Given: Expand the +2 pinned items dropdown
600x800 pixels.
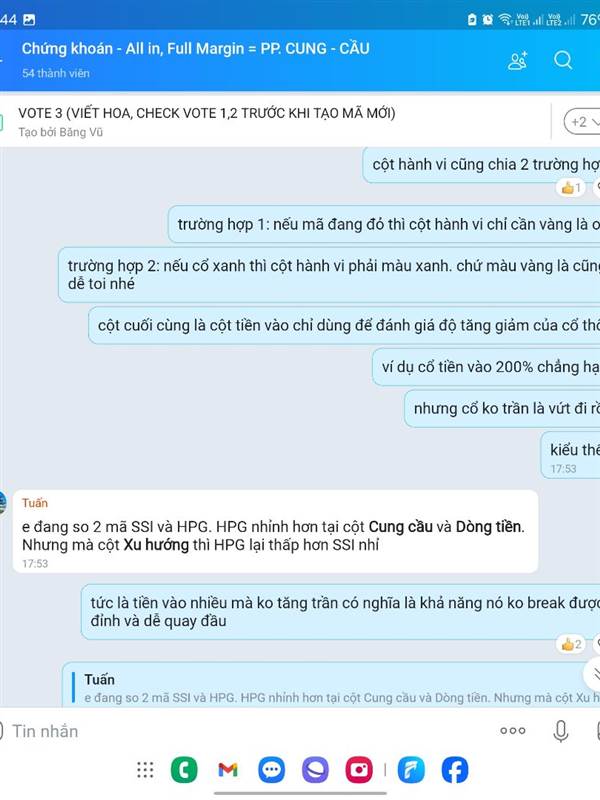Looking at the screenshot, I should click(x=583, y=122).
